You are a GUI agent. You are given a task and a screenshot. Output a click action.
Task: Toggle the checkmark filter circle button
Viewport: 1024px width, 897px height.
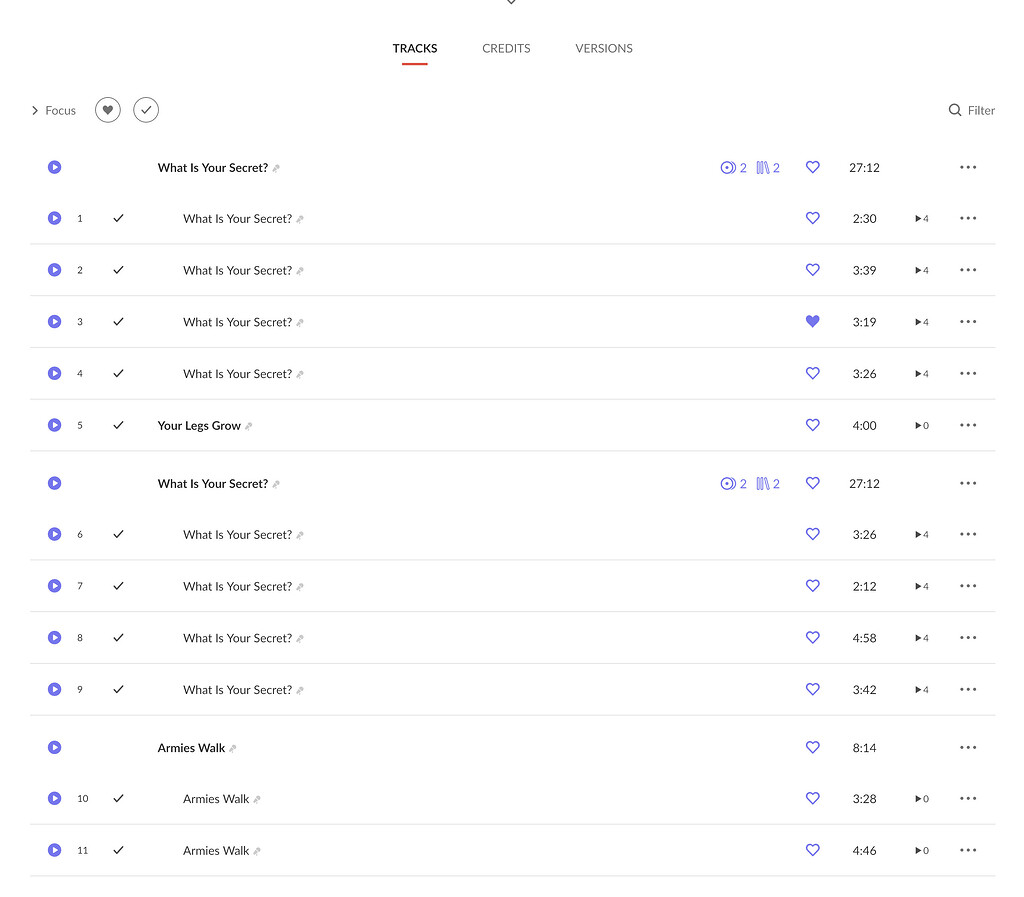pos(146,110)
